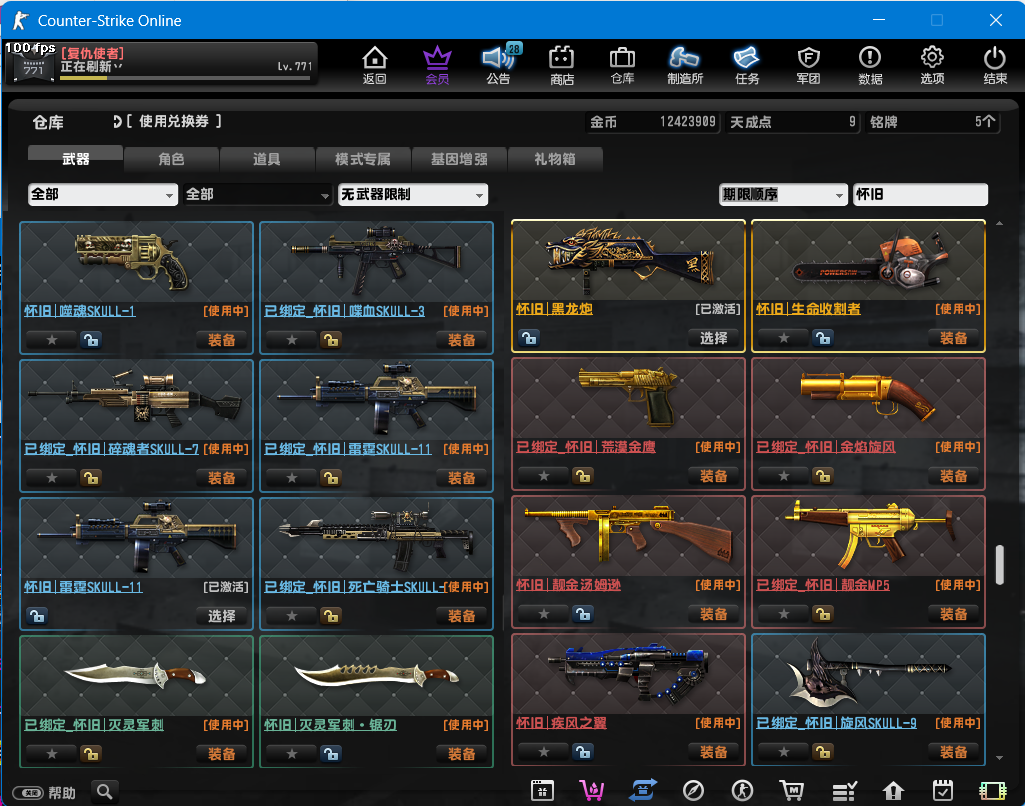Click the 铭牌 5个 counter

(933, 122)
